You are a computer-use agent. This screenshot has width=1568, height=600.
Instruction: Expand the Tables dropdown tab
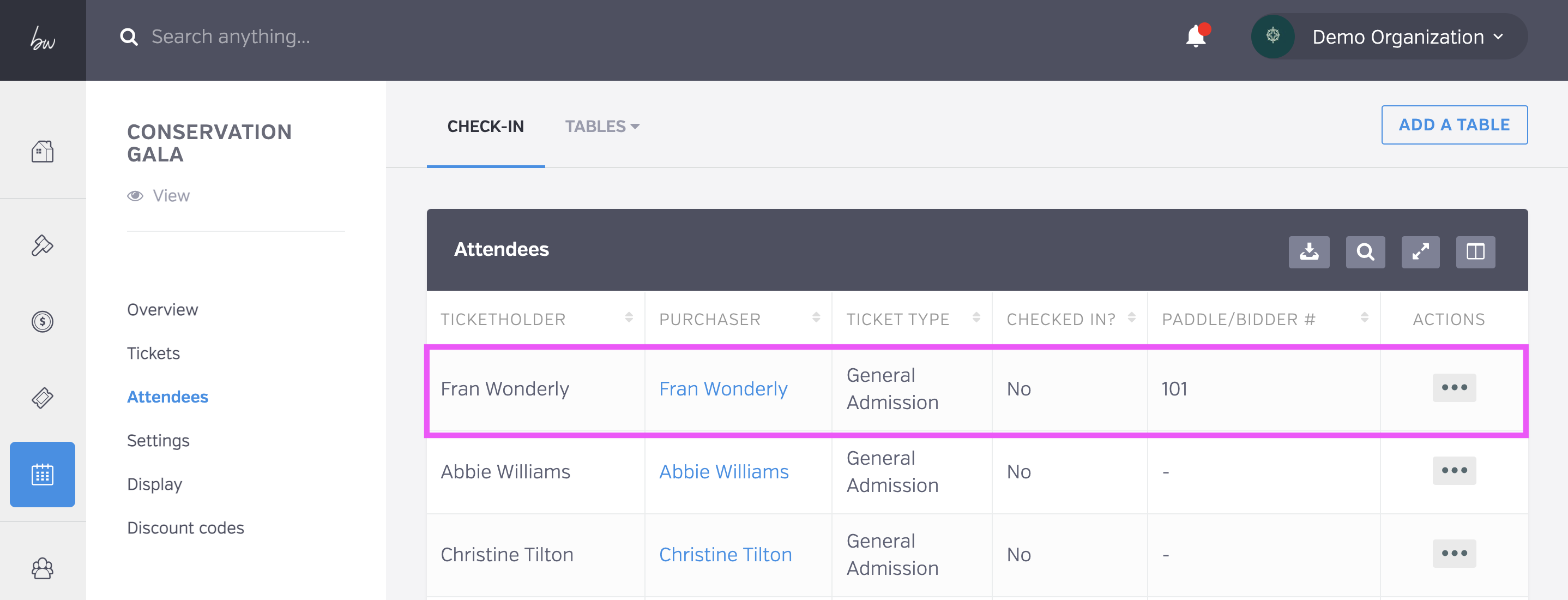tap(601, 126)
